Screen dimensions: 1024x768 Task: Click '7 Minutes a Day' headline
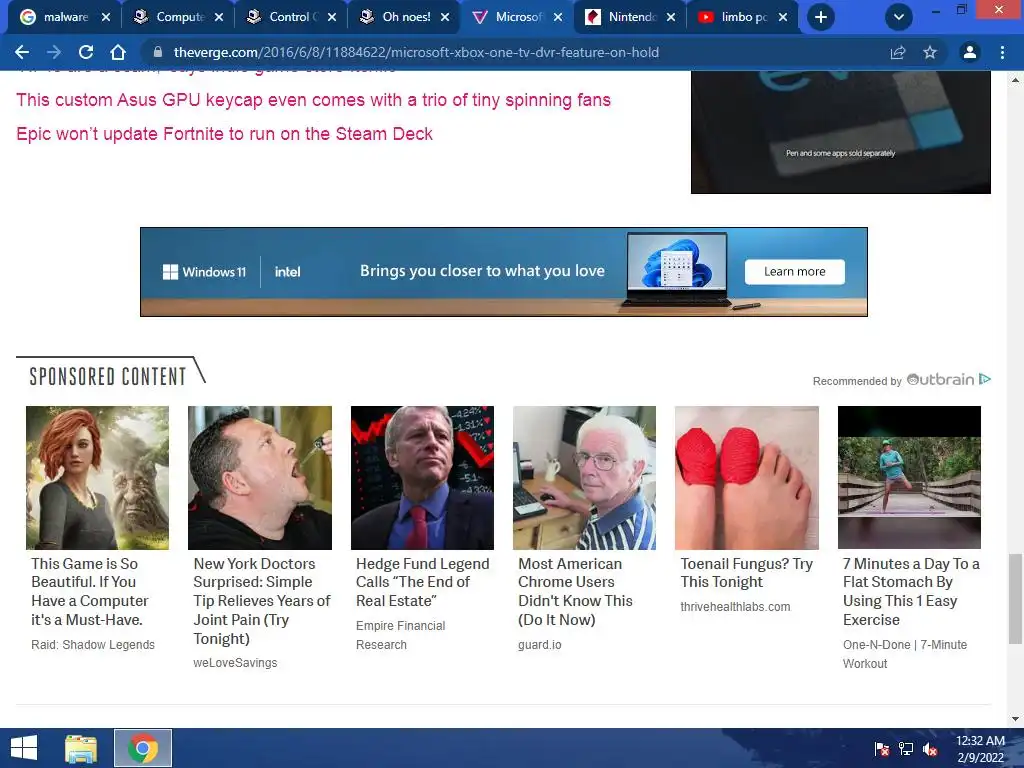point(911,592)
